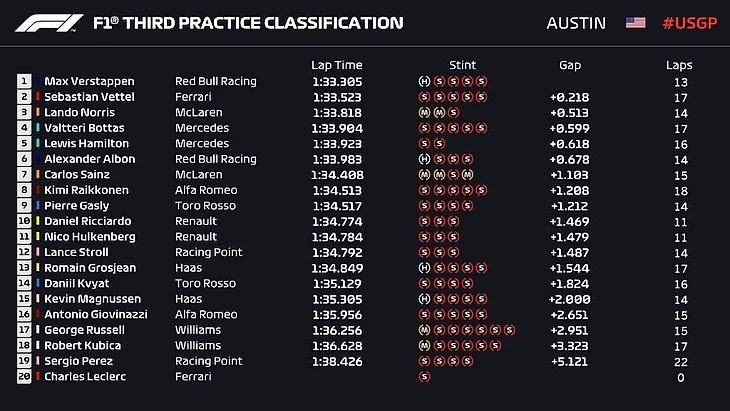Click the hard tyre icon in Magnussen's stint
This screenshot has width=730, height=411.
[x=425, y=299]
